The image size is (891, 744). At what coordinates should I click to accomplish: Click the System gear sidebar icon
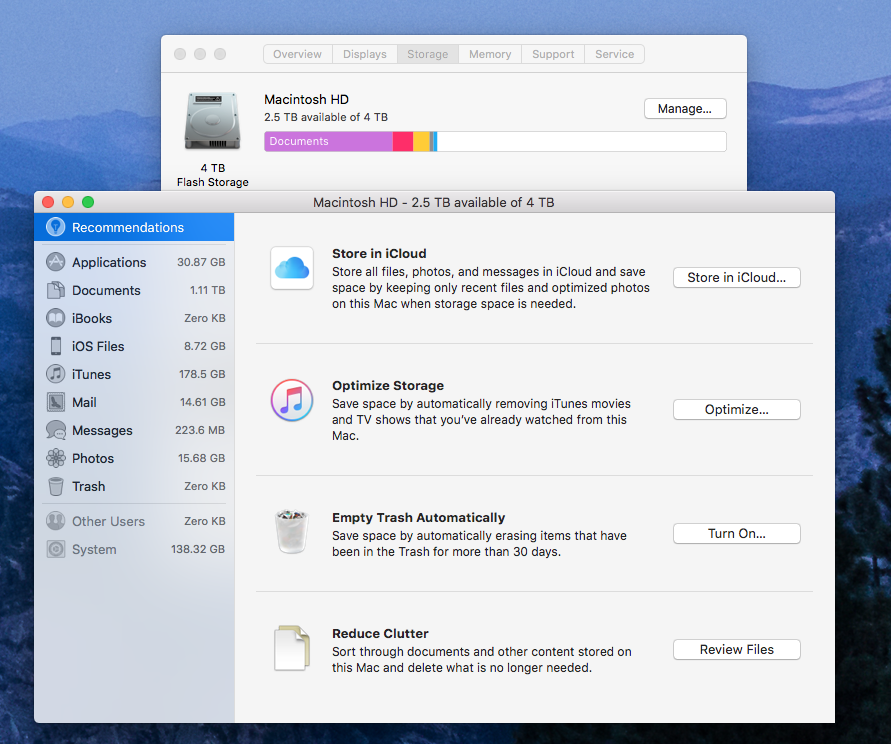tap(55, 549)
